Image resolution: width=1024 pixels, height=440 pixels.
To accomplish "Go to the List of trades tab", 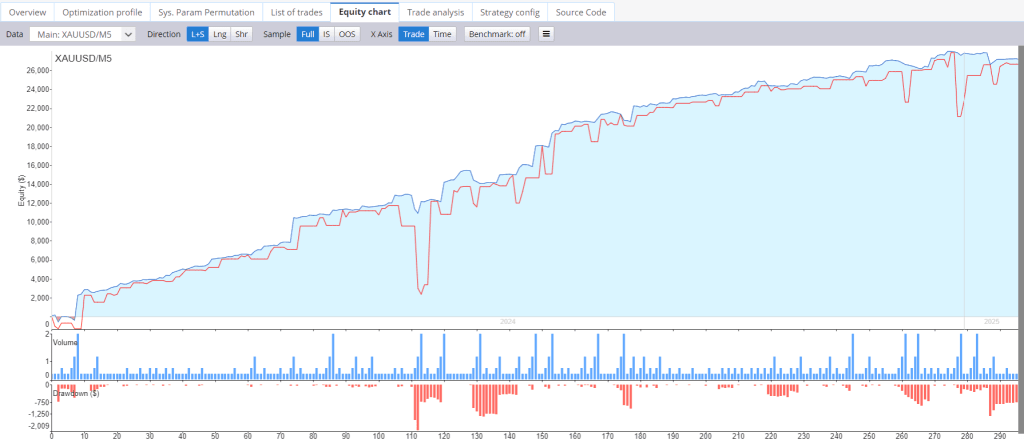I will click(x=296, y=12).
